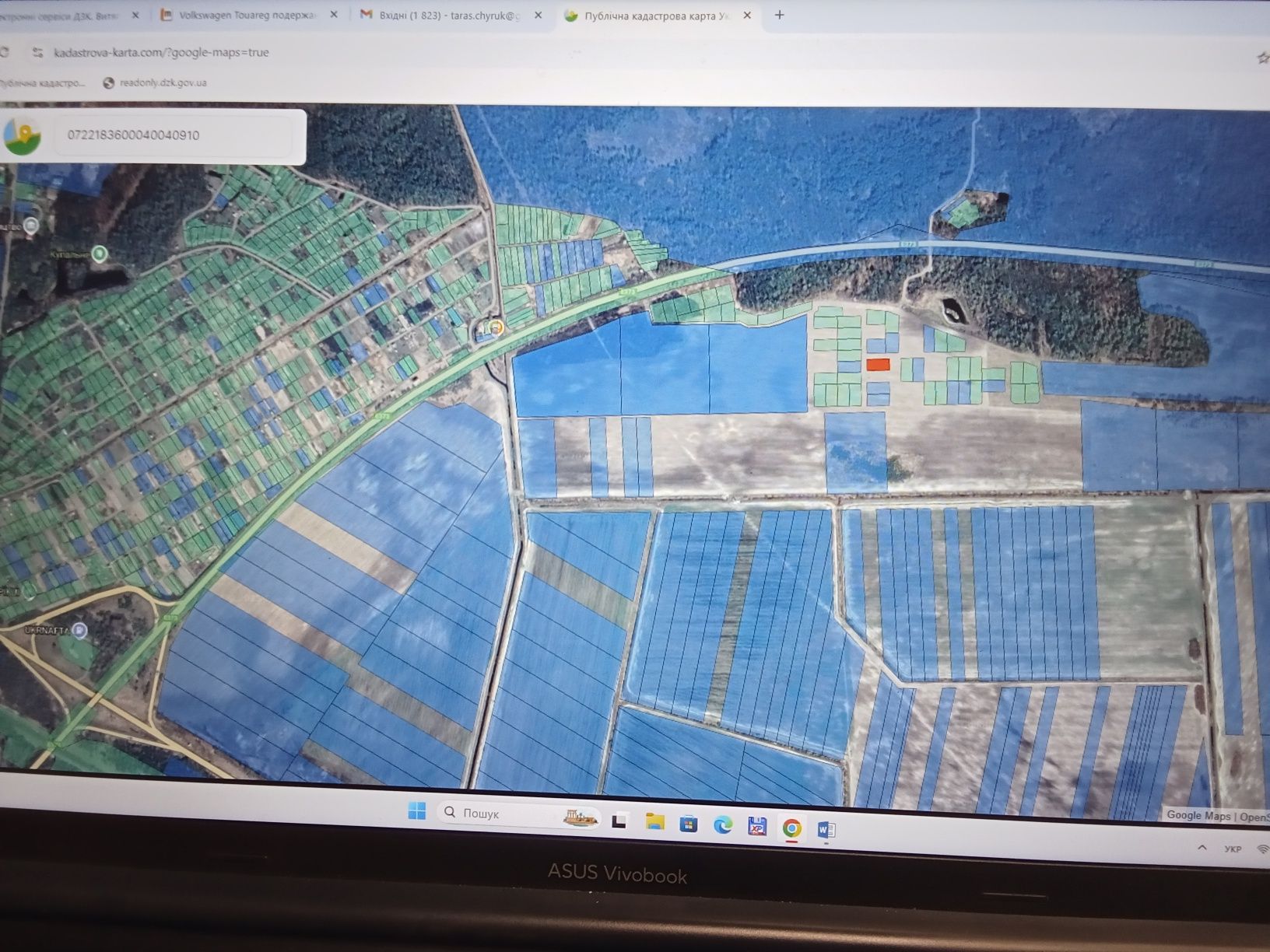The width and height of the screenshot is (1270, 952).
Task: Open the Google Maps attribution link
Action: (x=1198, y=815)
